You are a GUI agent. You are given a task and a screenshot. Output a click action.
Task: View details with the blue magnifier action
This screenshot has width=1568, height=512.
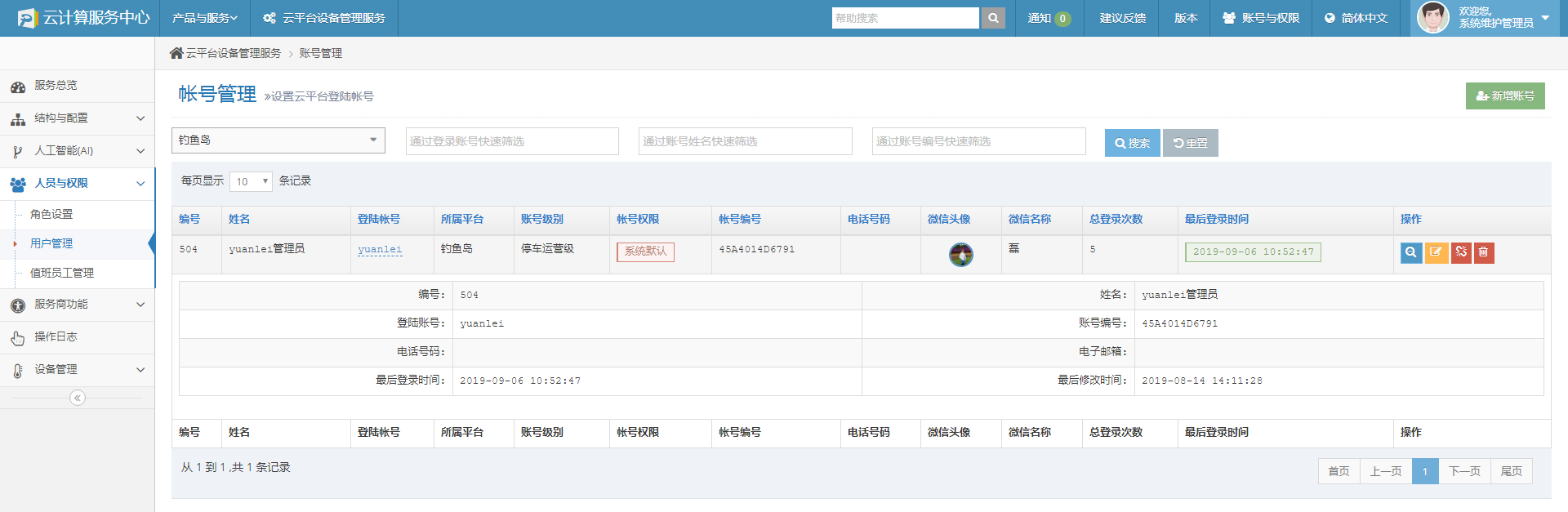[x=1411, y=252]
